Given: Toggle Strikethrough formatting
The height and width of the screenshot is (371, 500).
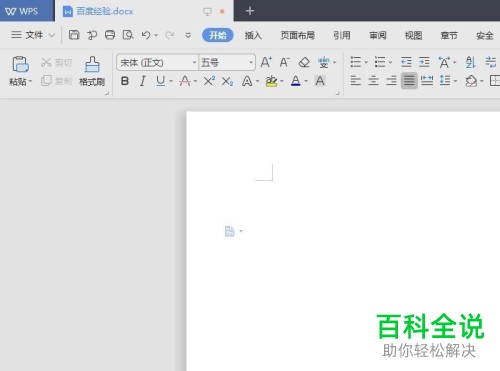Looking at the screenshot, I should pos(185,81).
